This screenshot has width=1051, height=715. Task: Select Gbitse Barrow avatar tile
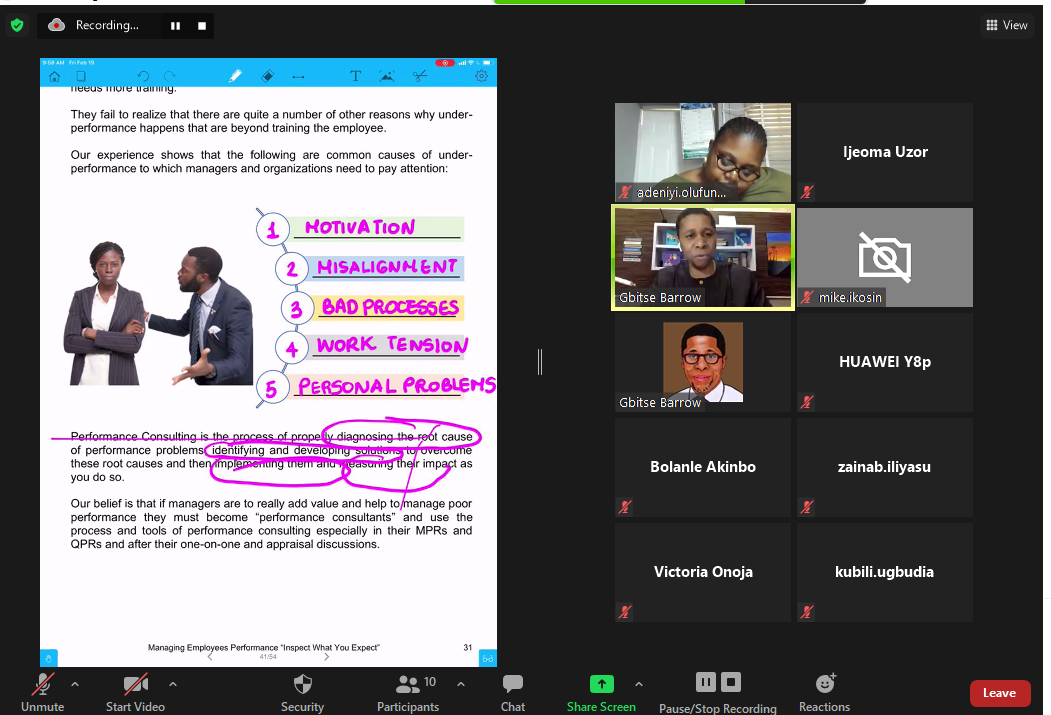[x=702, y=363]
